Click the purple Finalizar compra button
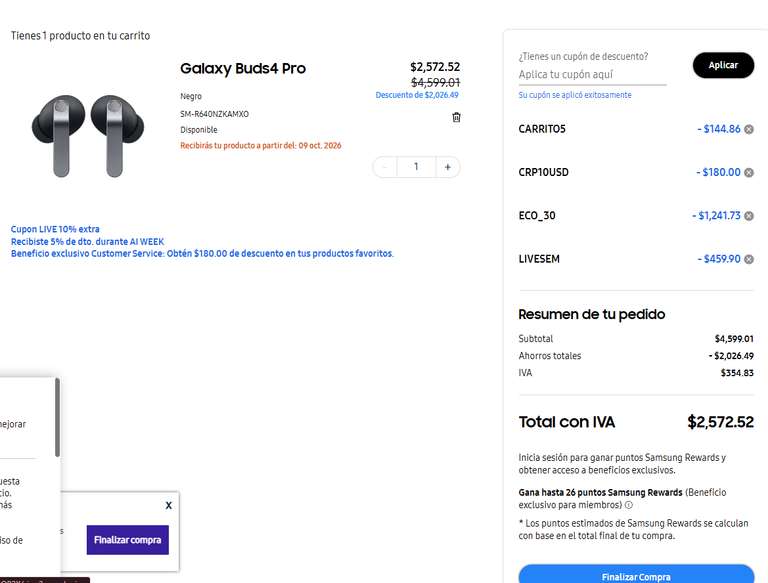Screen dimensions: 768x583 coord(127,540)
